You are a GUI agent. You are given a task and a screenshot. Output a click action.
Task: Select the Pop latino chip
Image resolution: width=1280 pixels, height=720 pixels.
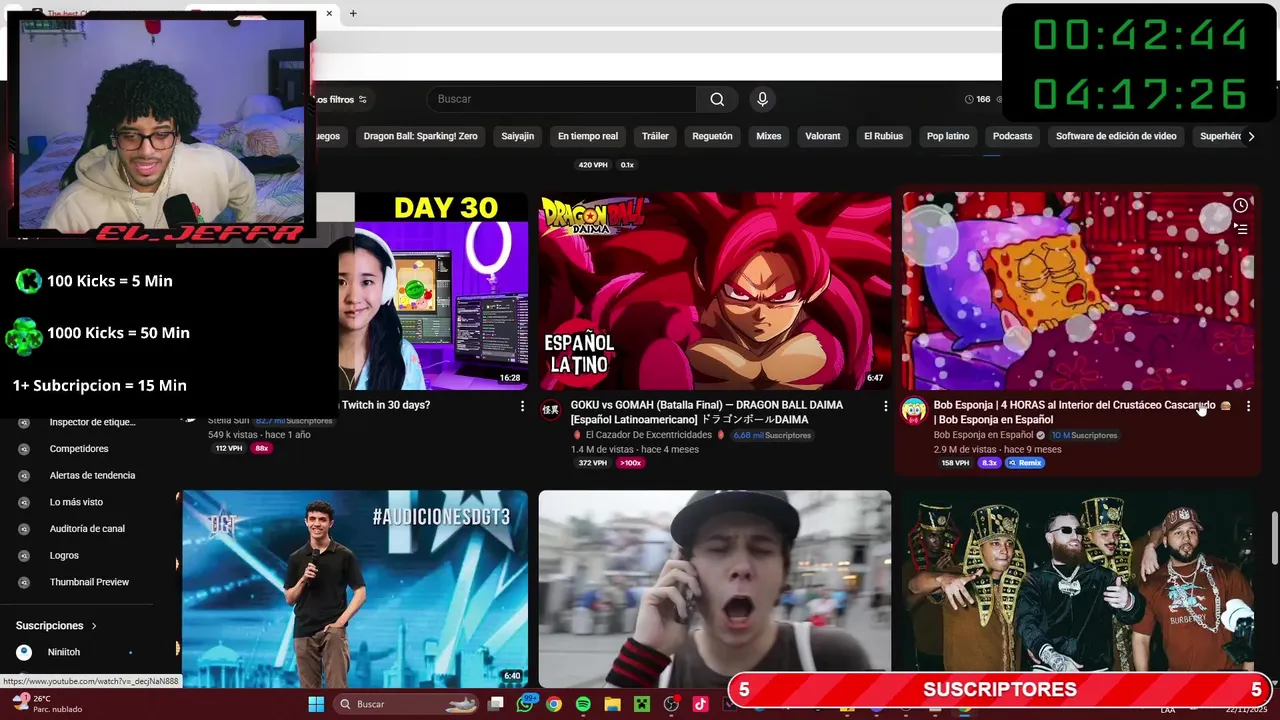[x=948, y=136]
